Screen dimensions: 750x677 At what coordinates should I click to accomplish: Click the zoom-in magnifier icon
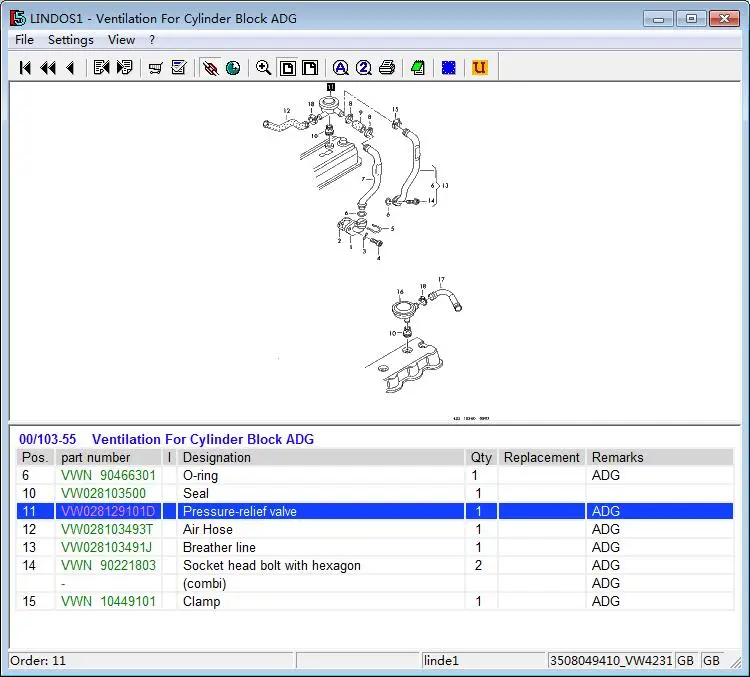click(264, 68)
